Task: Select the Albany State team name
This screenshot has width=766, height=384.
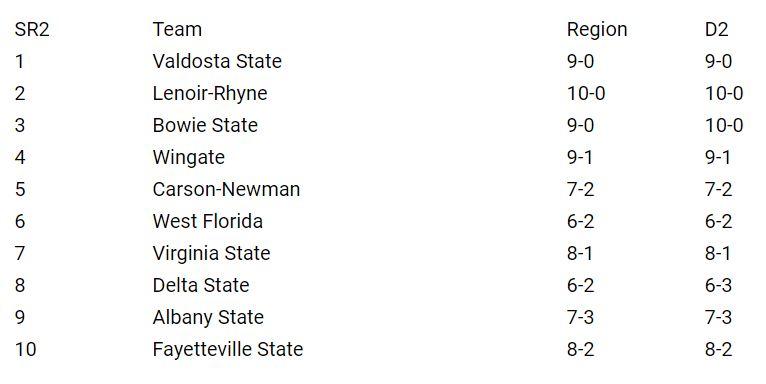Action: 208,318
